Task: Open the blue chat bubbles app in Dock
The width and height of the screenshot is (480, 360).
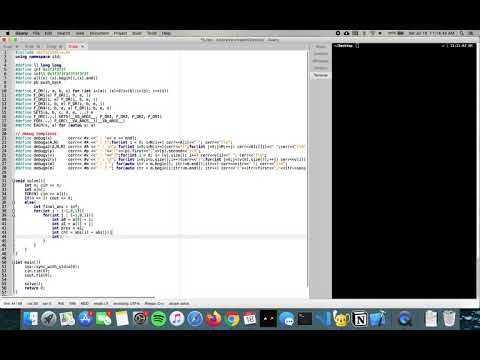Action: click(287, 319)
